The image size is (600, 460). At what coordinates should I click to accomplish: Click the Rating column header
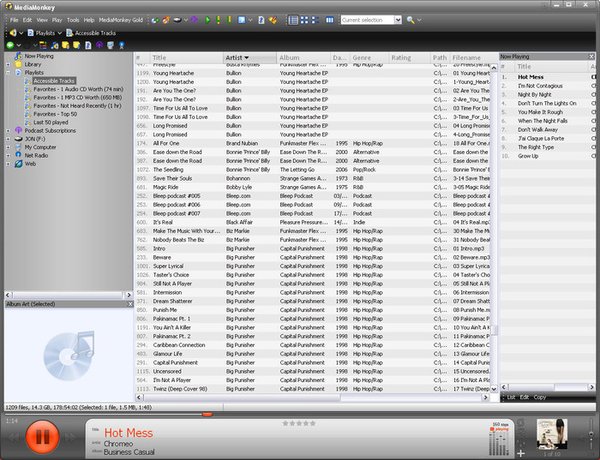coord(409,58)
